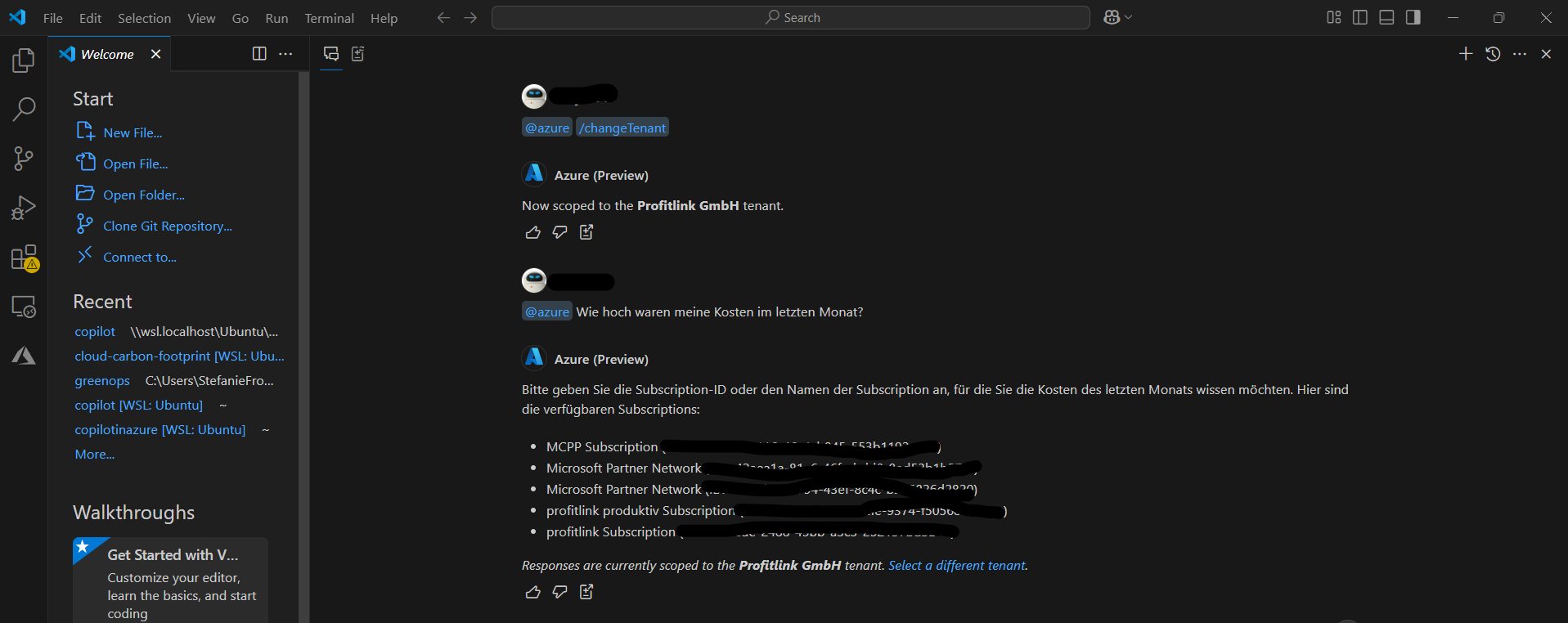The image size is (1568, 623).
Task: Toggle bottom panel visibility
Action: point(1386,17)
